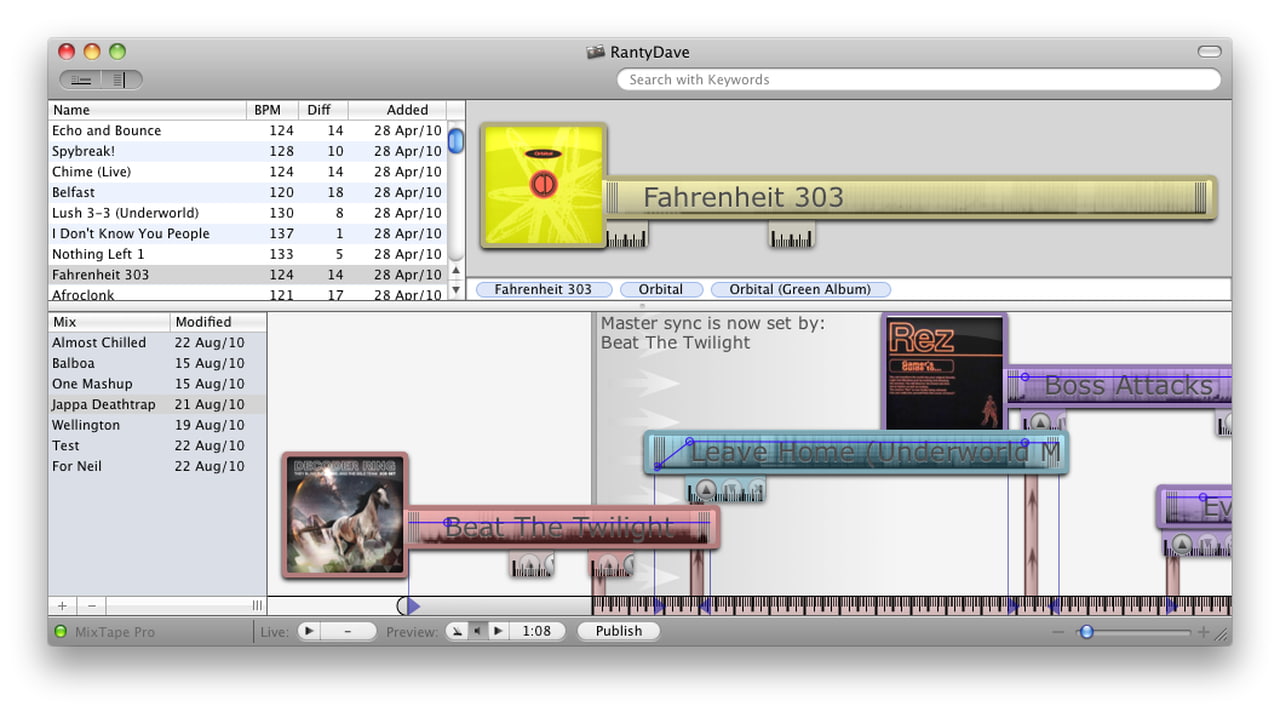Switch to horizontal library layout in toolbar
The image size is (1280, 720).
point(81,80)
